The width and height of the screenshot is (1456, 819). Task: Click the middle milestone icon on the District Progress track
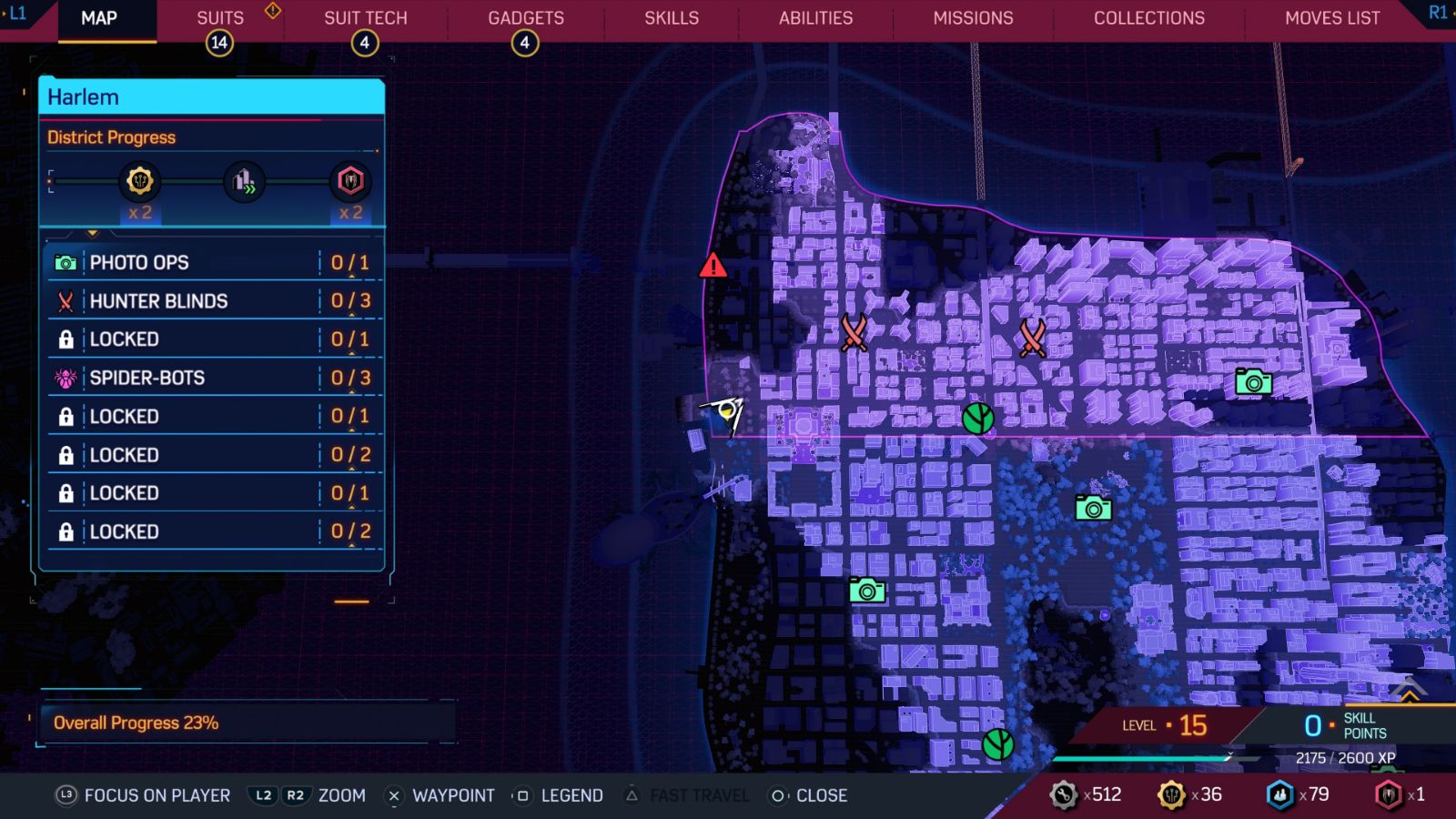(x=243, y=181)
